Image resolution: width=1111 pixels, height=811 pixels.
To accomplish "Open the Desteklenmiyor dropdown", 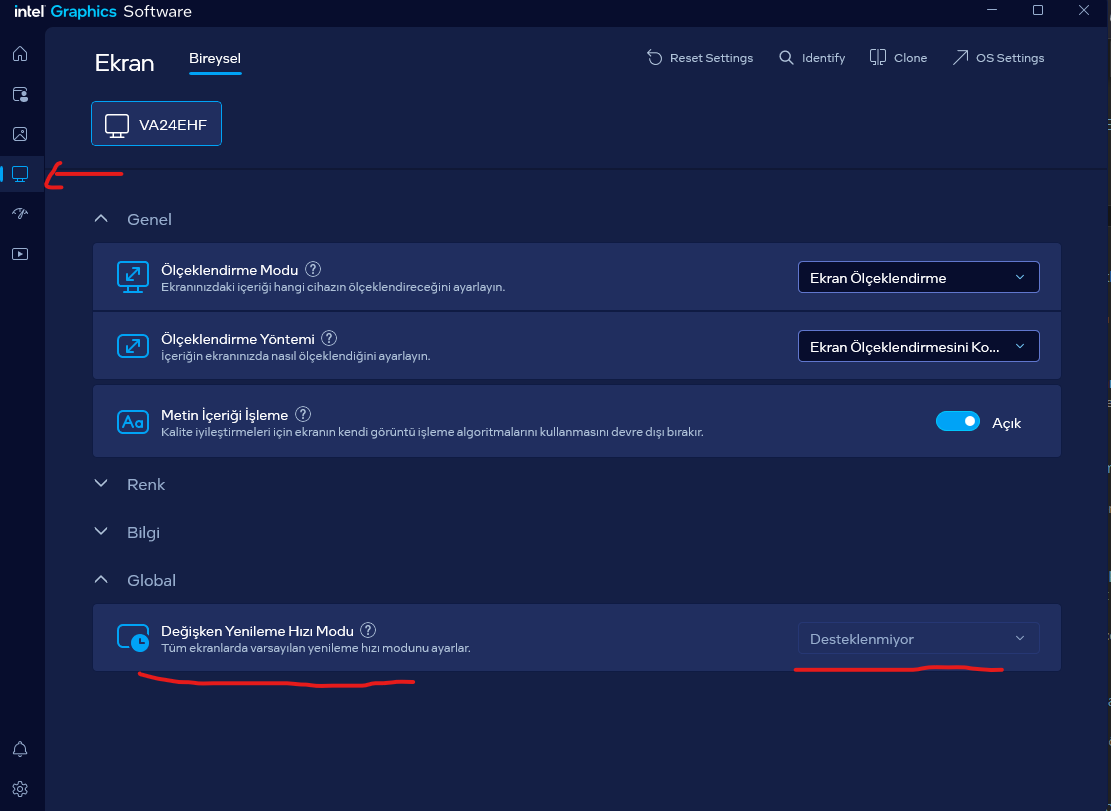I will [x=918, y=638].
